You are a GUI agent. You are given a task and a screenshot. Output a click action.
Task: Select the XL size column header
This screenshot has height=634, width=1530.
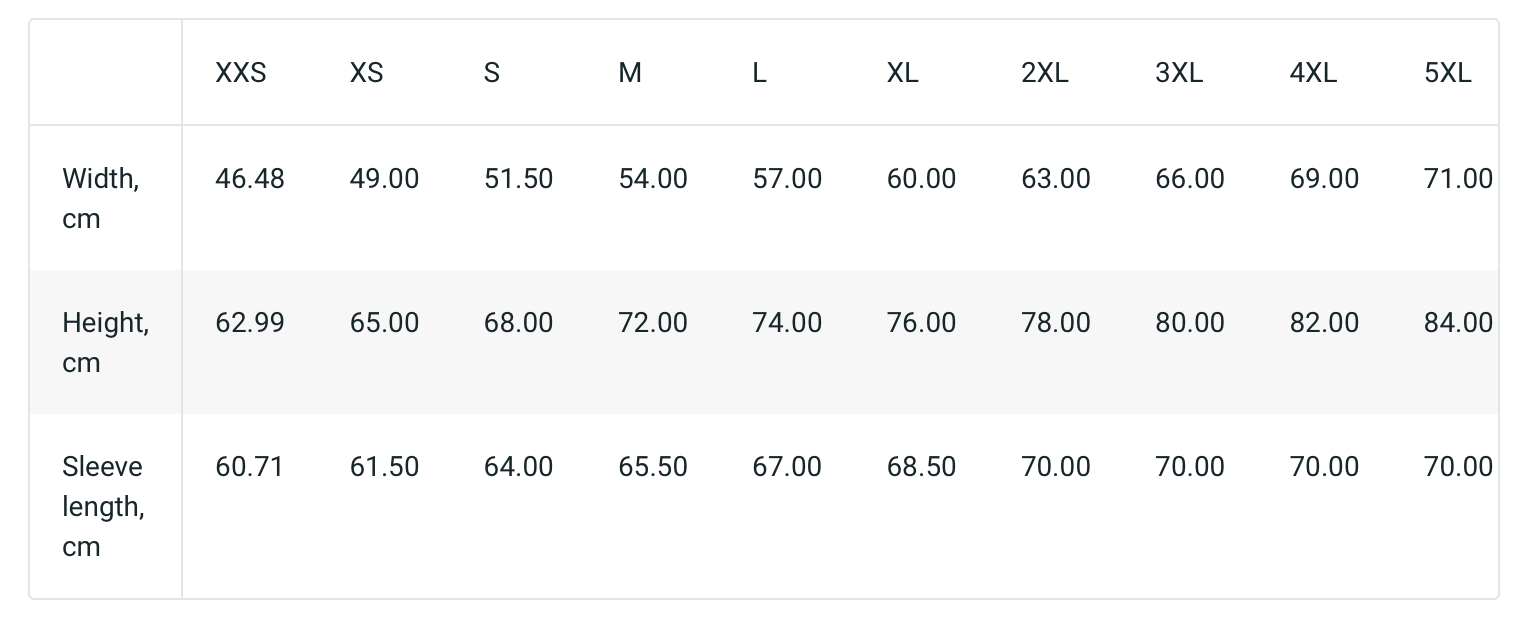[x=902, y=73]
